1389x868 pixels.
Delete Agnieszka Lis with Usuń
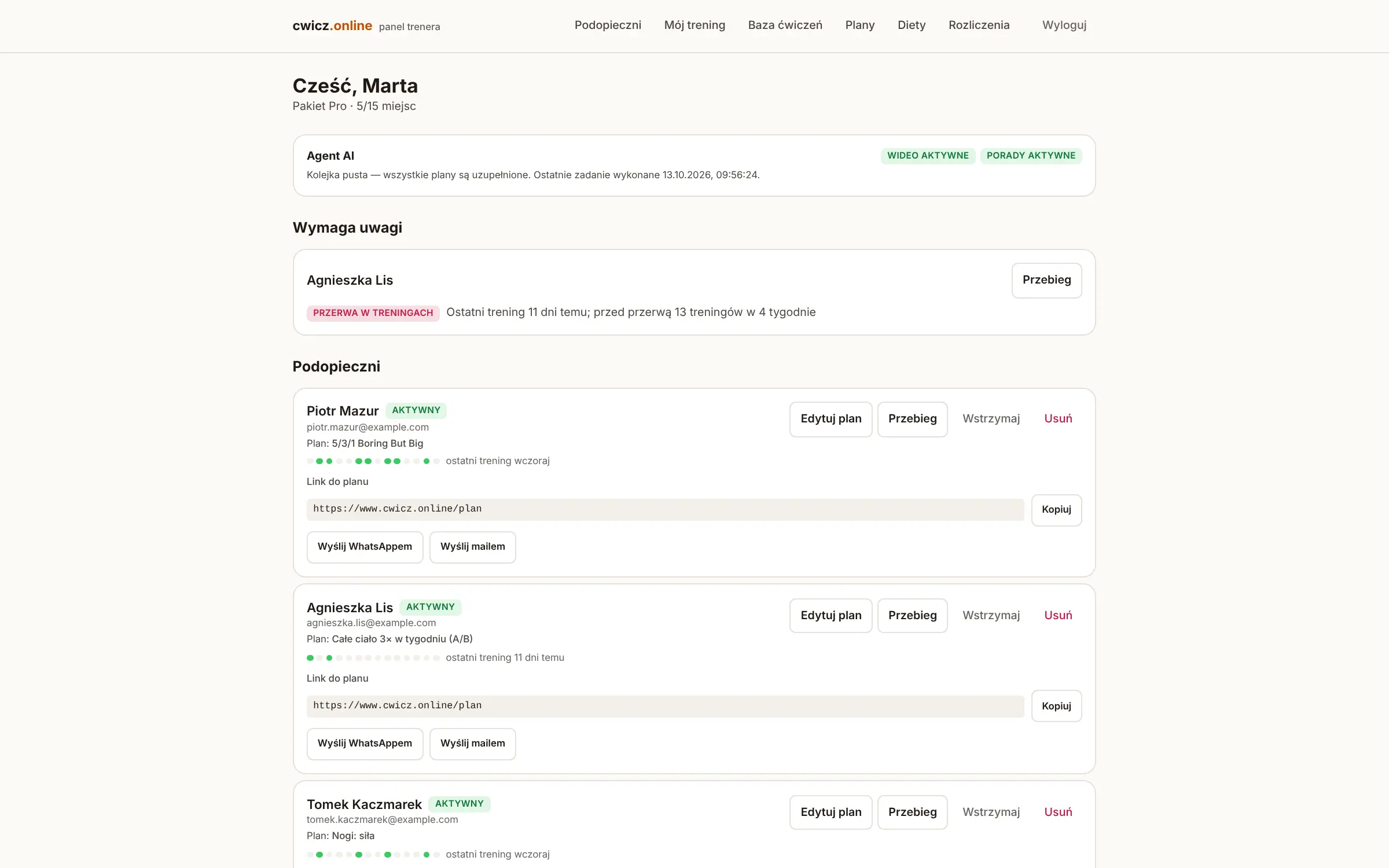(x=1058, y=616)
